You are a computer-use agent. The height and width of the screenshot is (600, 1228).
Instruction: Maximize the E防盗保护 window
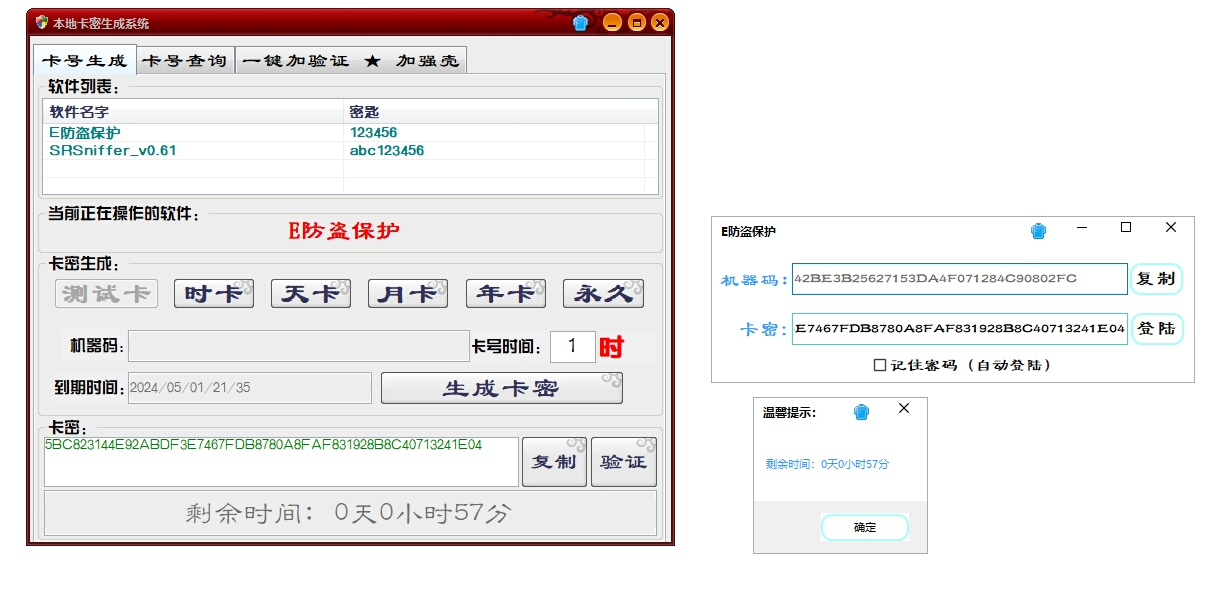coord(1126,228)
